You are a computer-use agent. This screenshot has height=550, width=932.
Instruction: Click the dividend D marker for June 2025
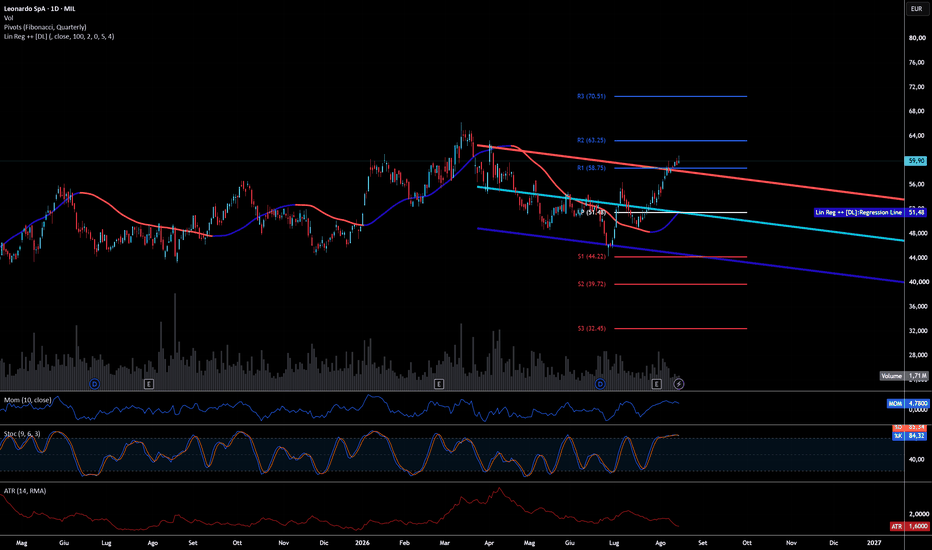click(x=94, y=384)
